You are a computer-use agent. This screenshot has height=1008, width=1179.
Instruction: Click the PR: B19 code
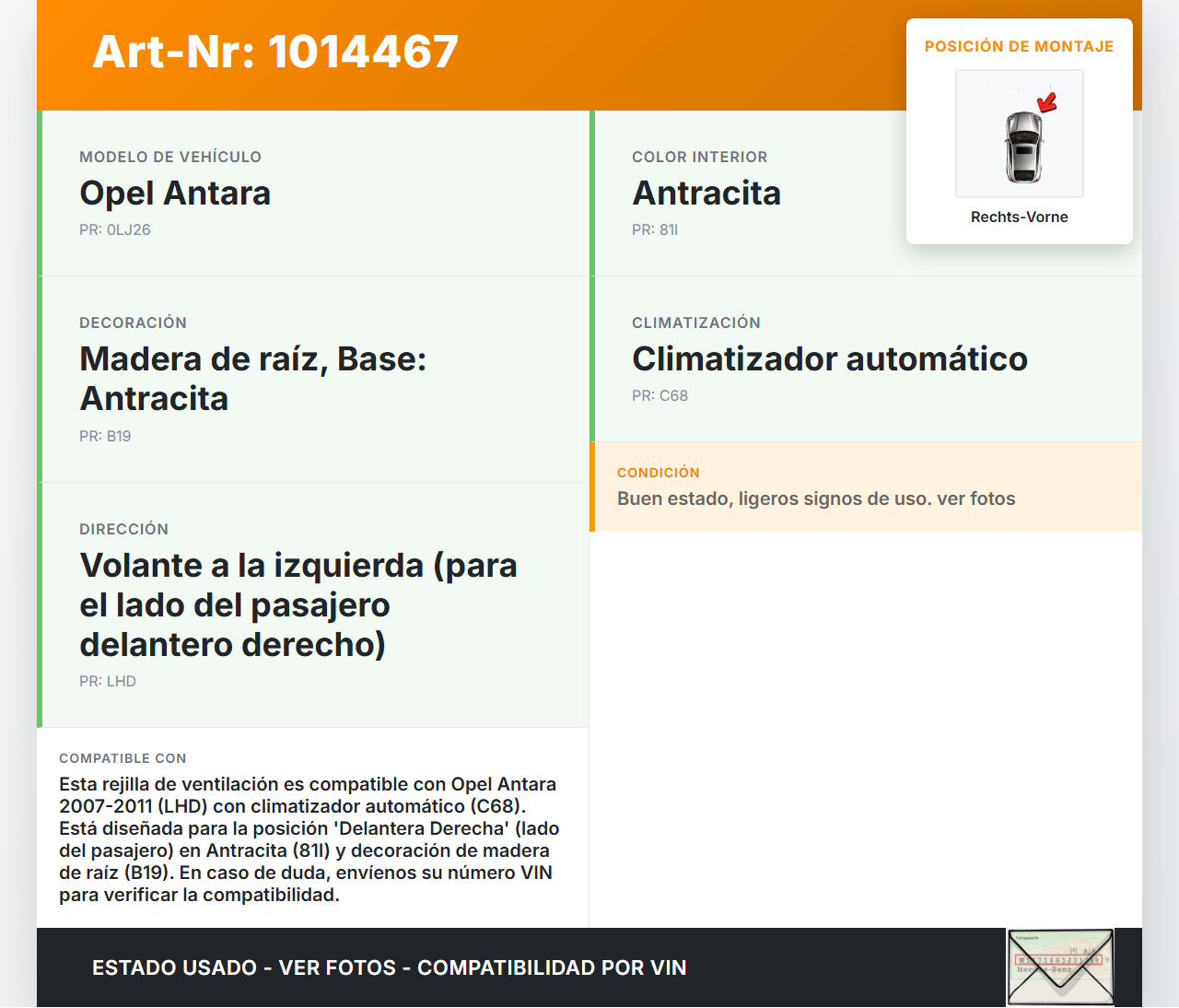105,436
